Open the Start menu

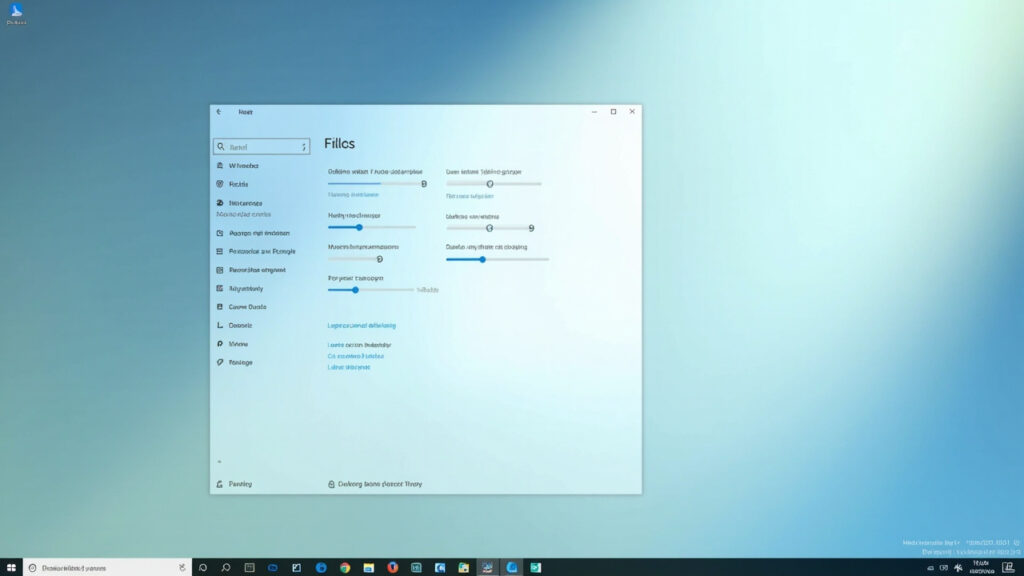(11, 567)
